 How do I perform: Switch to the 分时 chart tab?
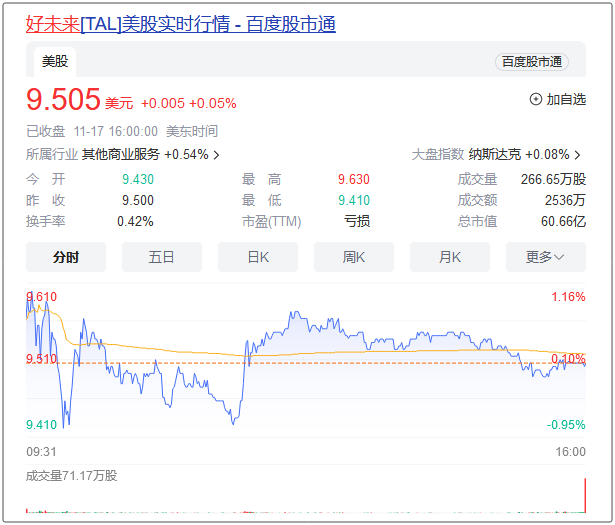[x=66, y=257]
